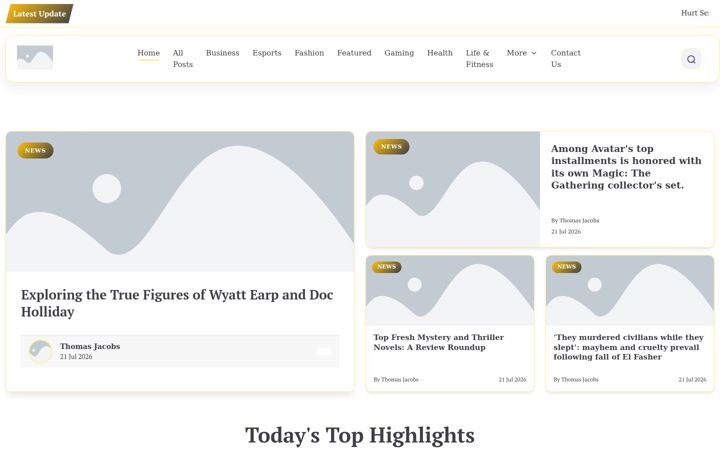
Task: Click NEWS tag on Wyatt Earp card
Action: [x=35, y=151]
